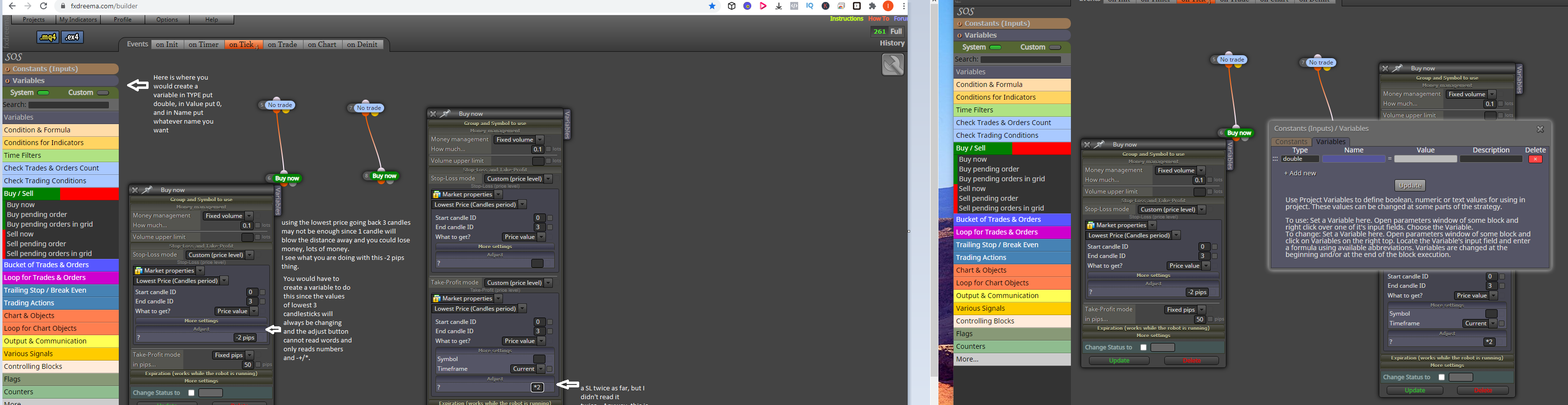Toggle Custom switch in window with Variables dialog
The width and height of the screenshot is (1568, 405).
tap(1055, 47)
